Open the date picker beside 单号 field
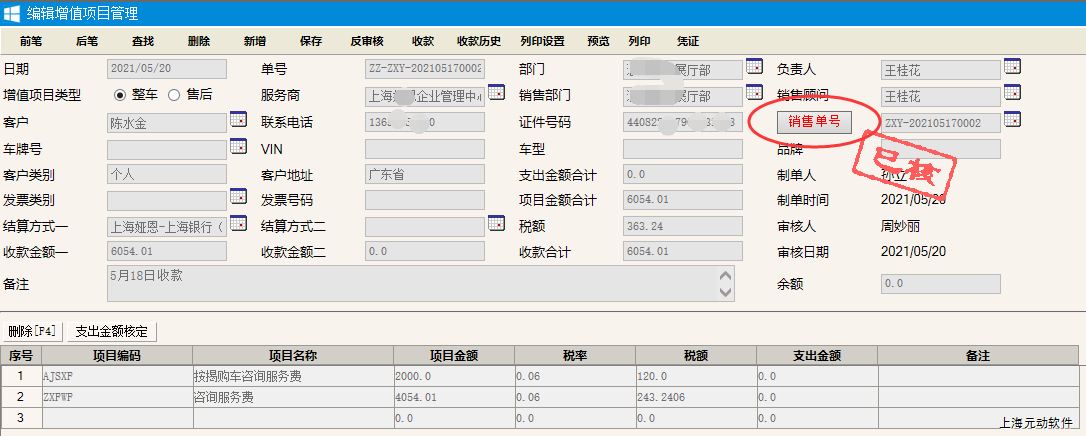Viewport: 1086px width, 436px height. (x=496, y=67)
